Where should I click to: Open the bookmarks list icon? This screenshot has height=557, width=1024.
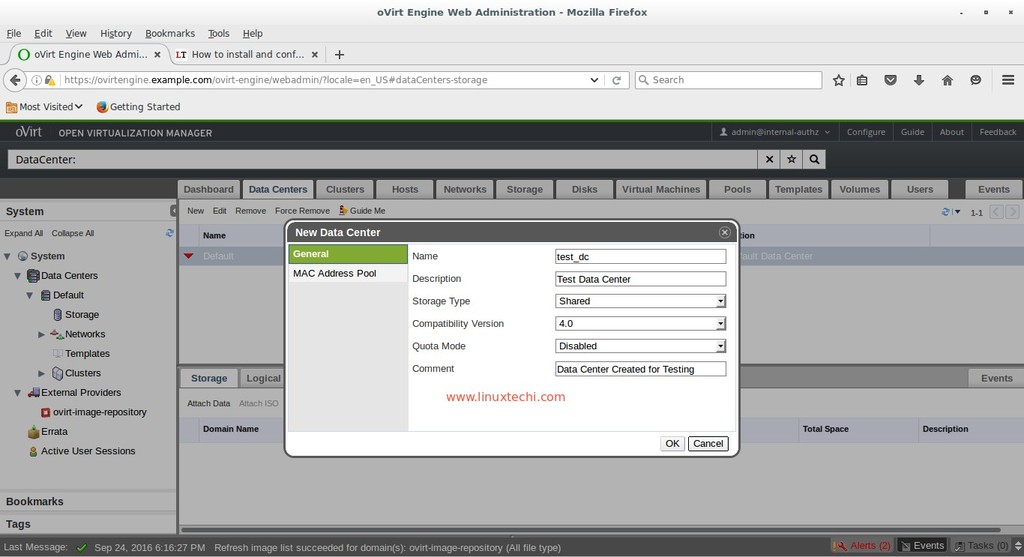coord(862,80)
